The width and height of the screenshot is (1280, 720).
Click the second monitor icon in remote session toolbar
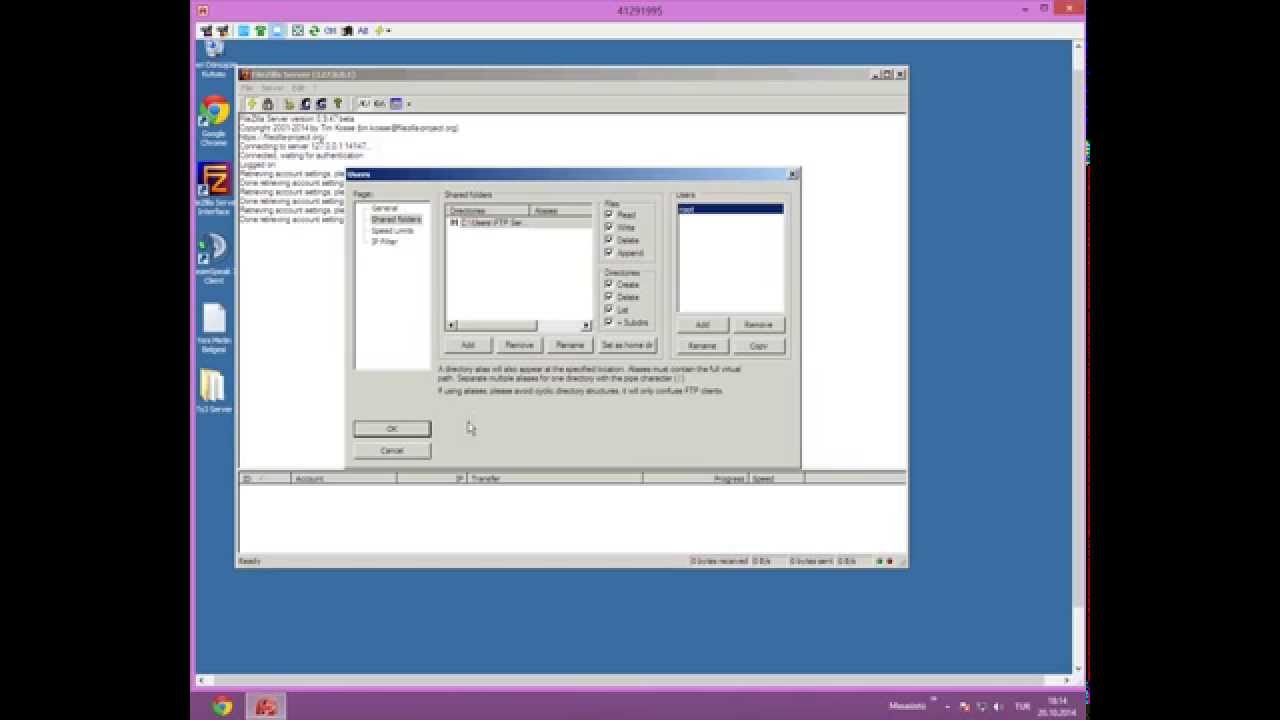222,31
